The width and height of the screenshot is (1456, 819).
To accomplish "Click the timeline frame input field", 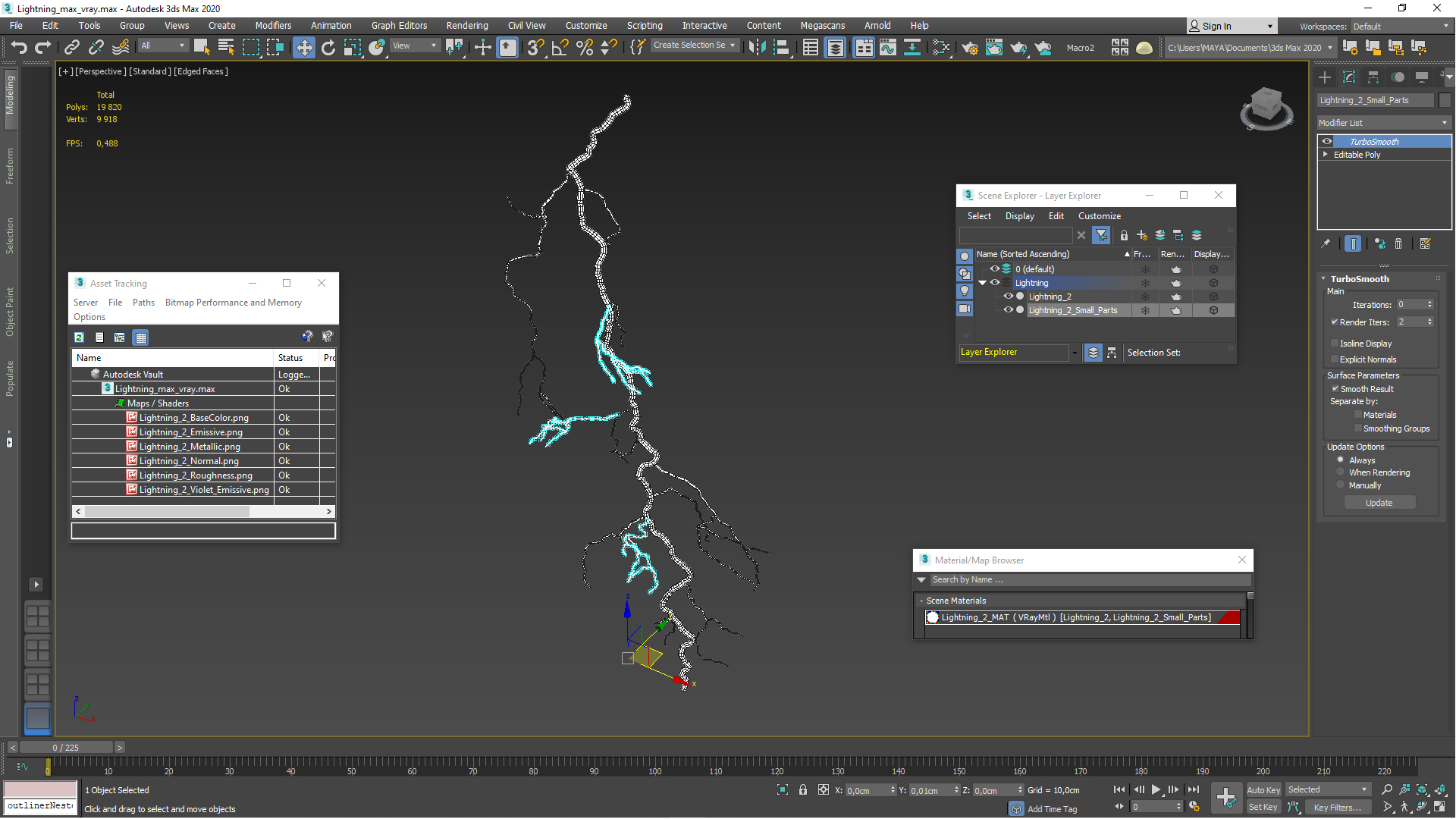I will click(65, 747).
